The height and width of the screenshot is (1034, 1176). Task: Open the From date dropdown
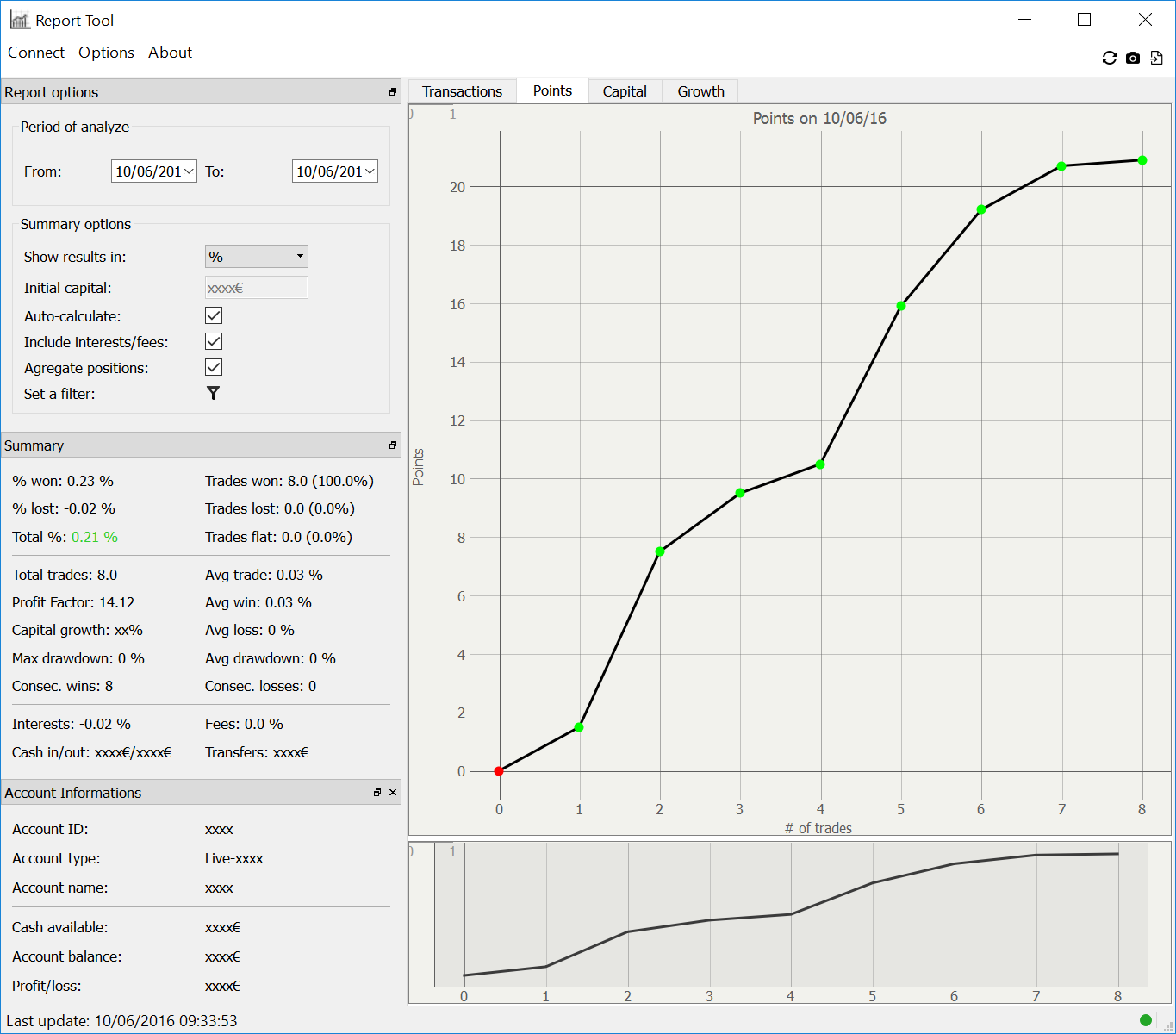189,171
